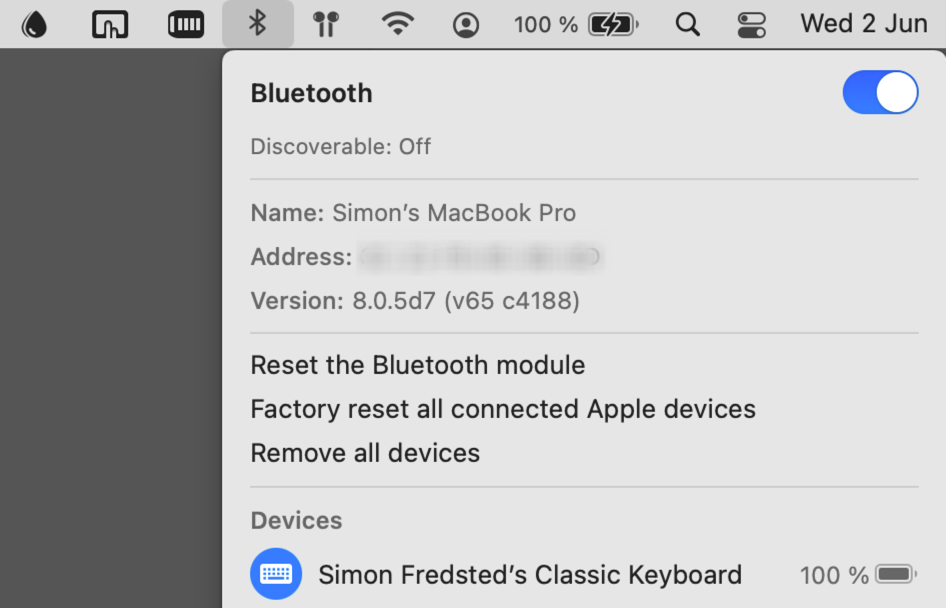Click the memory chip menu bar icon
The width and height of the screenshot is (946, 608).
point(186,24)
